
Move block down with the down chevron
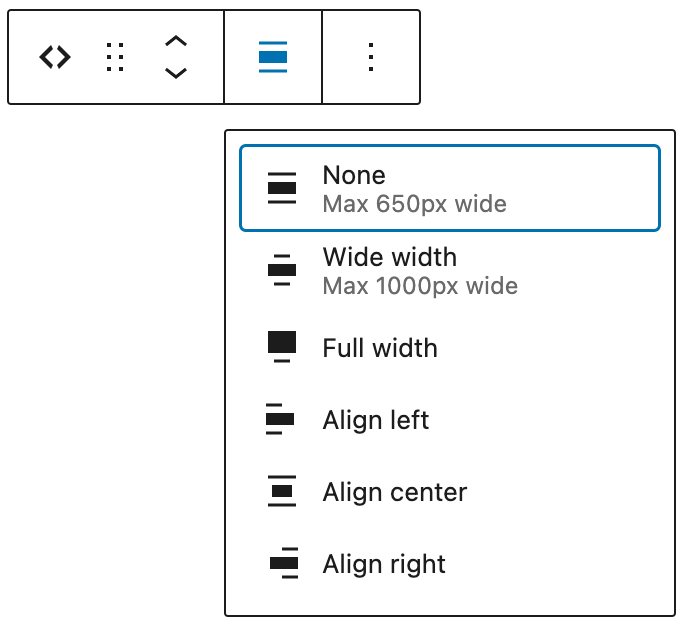[x=176, y=73]
